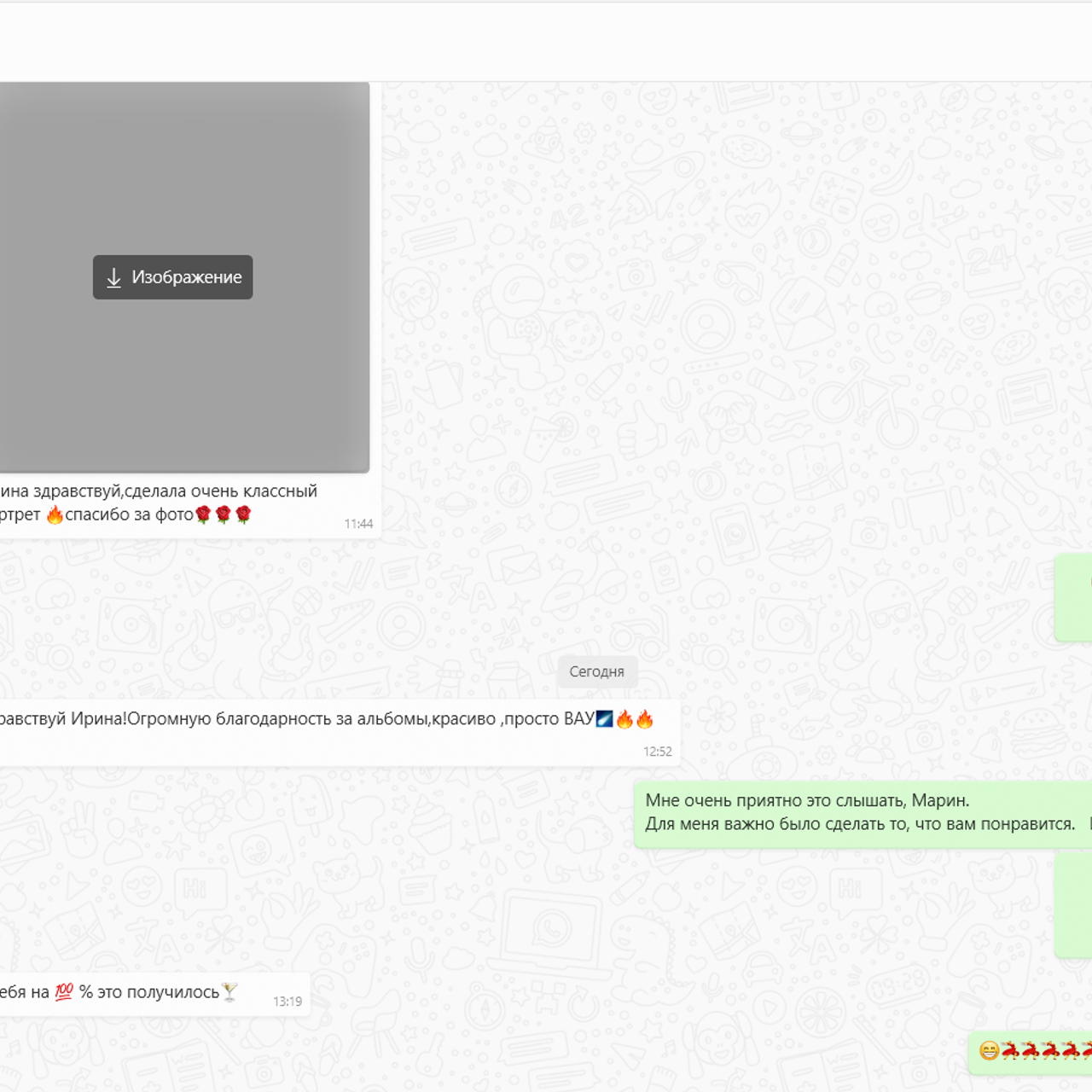Click the last fire emoji after ВАУ

tap(645, 719)
